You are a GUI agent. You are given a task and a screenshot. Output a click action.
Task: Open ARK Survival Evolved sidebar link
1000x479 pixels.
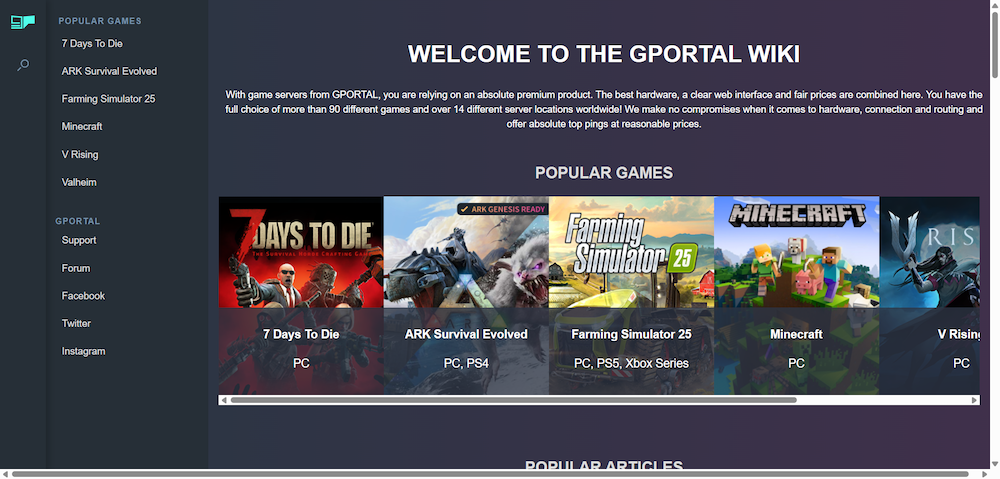click(x=109, y=71)
